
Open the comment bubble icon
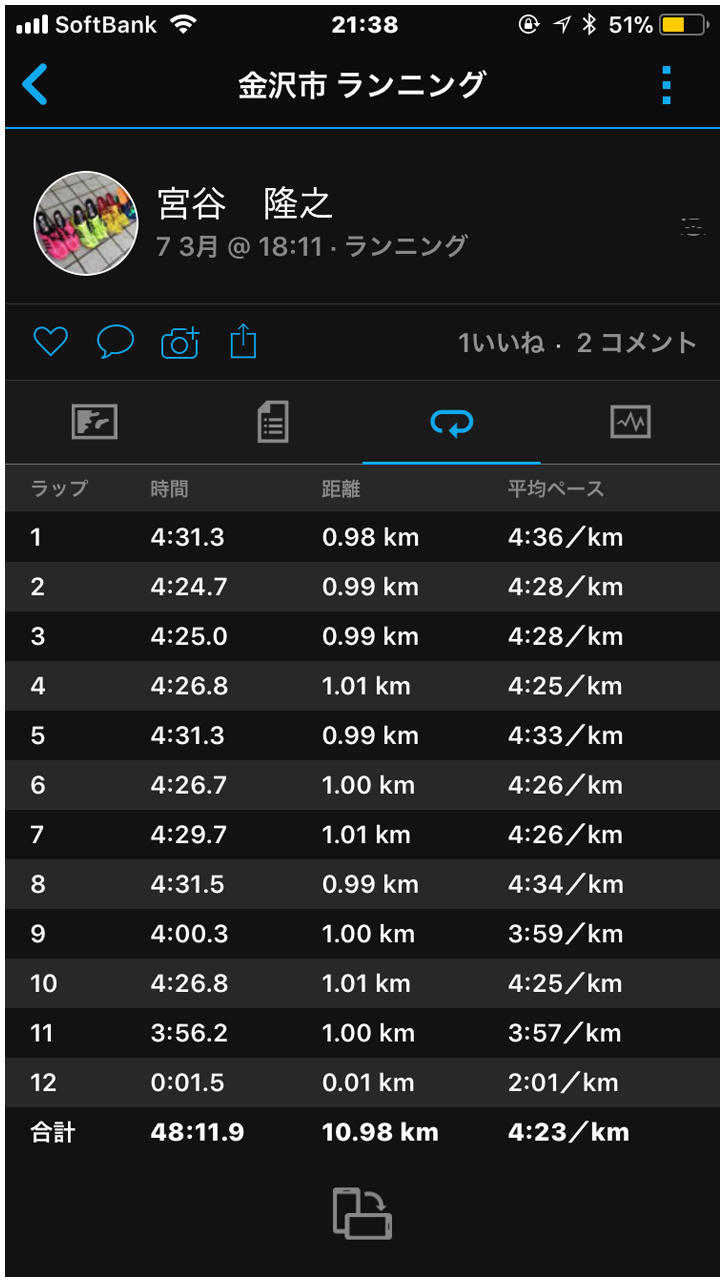pos(115,343)
